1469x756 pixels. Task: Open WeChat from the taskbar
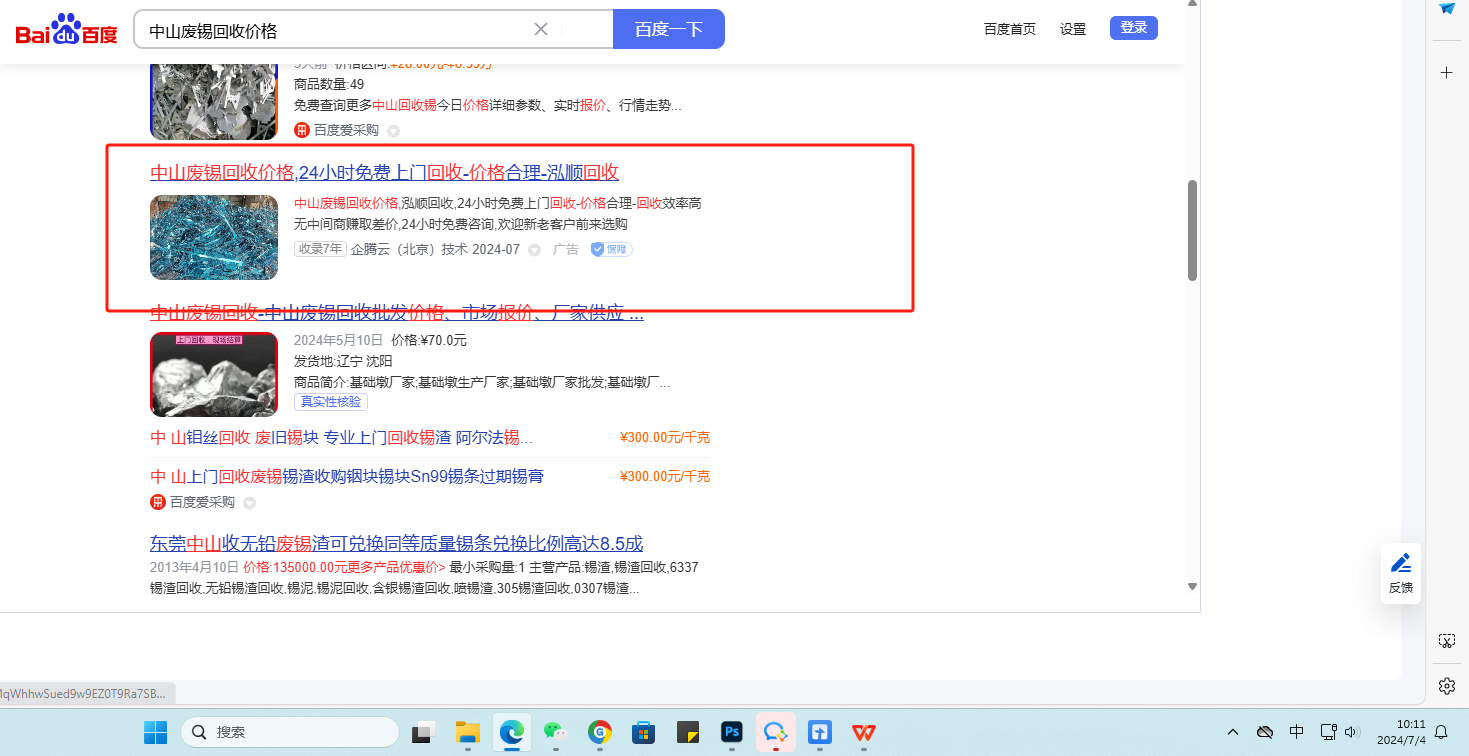555,732
